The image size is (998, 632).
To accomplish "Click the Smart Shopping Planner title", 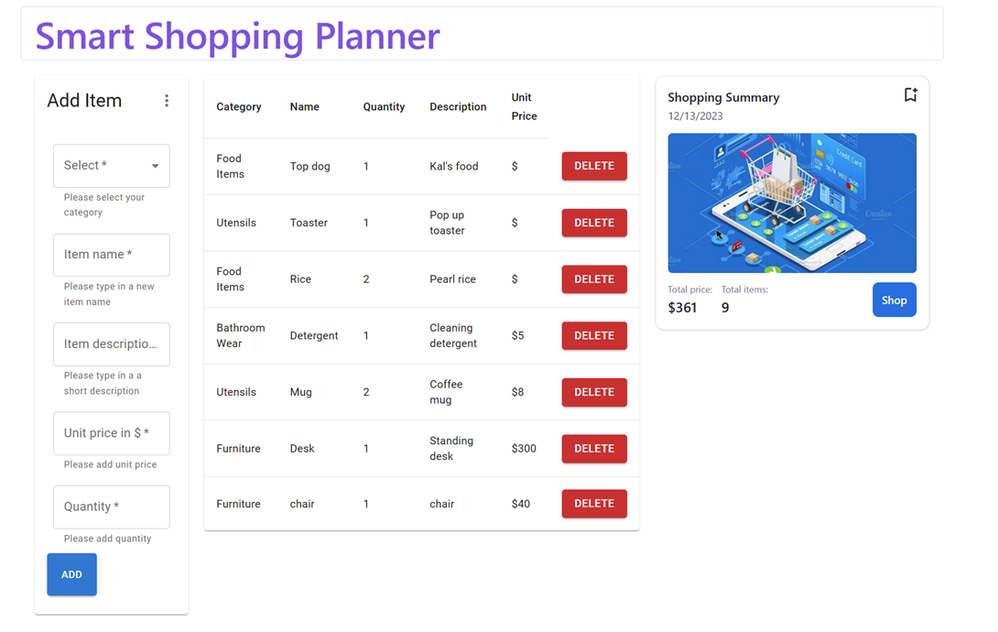I will click(237, 36).
